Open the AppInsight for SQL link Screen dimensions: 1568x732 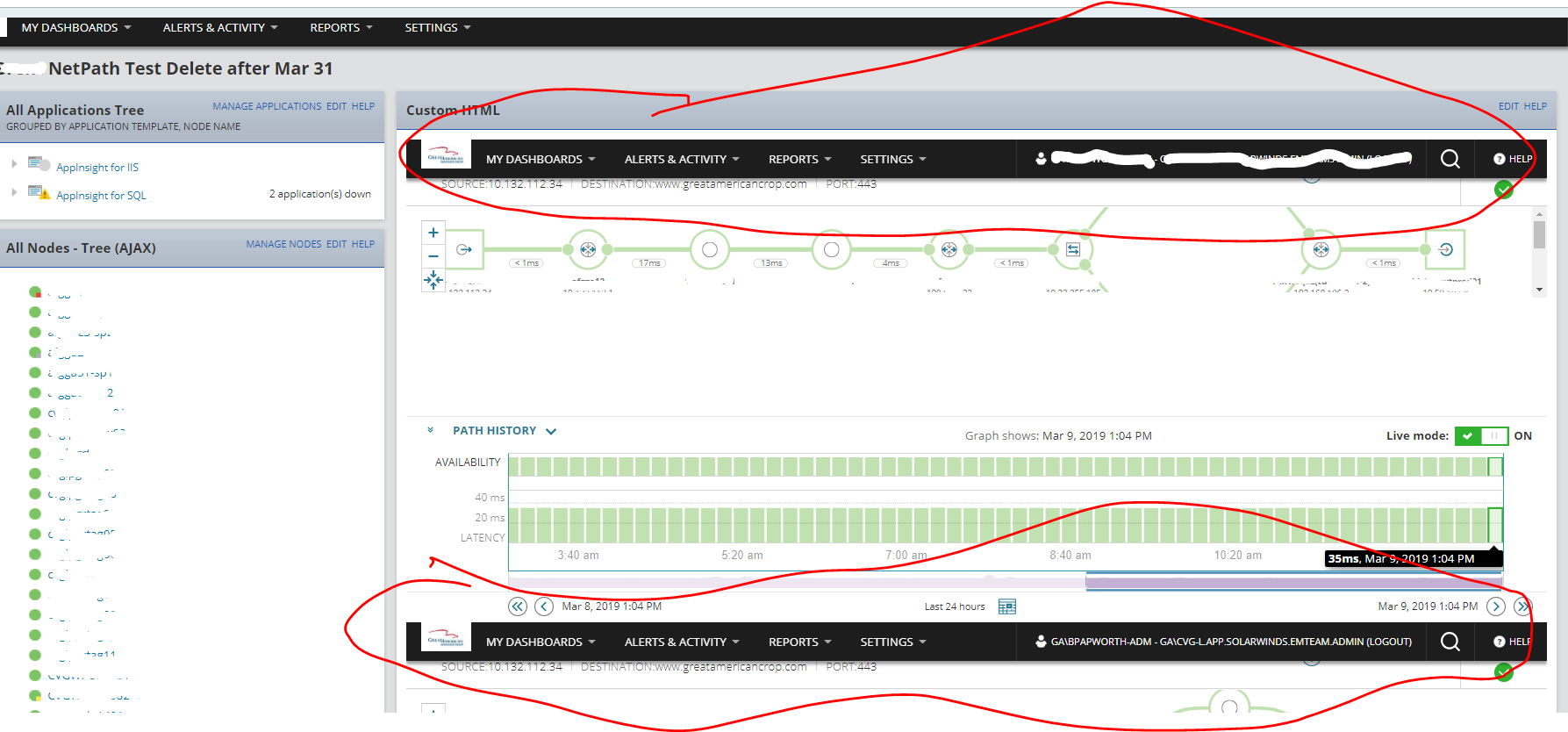pos(101,196)
